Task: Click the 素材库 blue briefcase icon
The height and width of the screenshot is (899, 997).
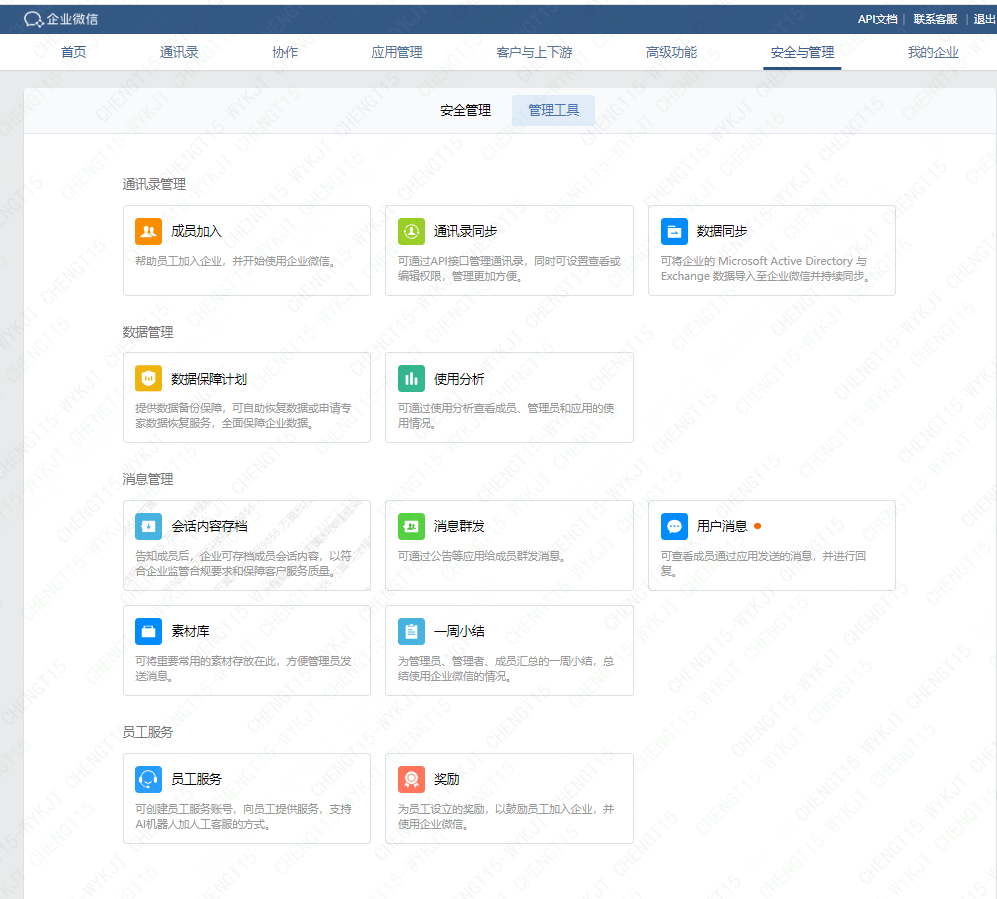Action: [x=148, y=631]
